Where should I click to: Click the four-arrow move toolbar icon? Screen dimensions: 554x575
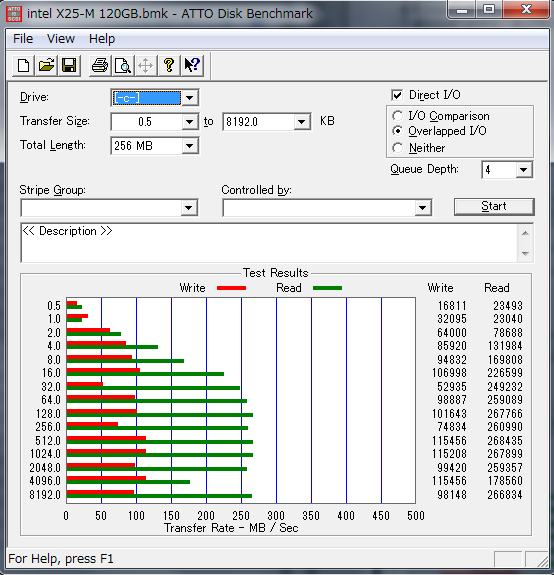point(146,66)
